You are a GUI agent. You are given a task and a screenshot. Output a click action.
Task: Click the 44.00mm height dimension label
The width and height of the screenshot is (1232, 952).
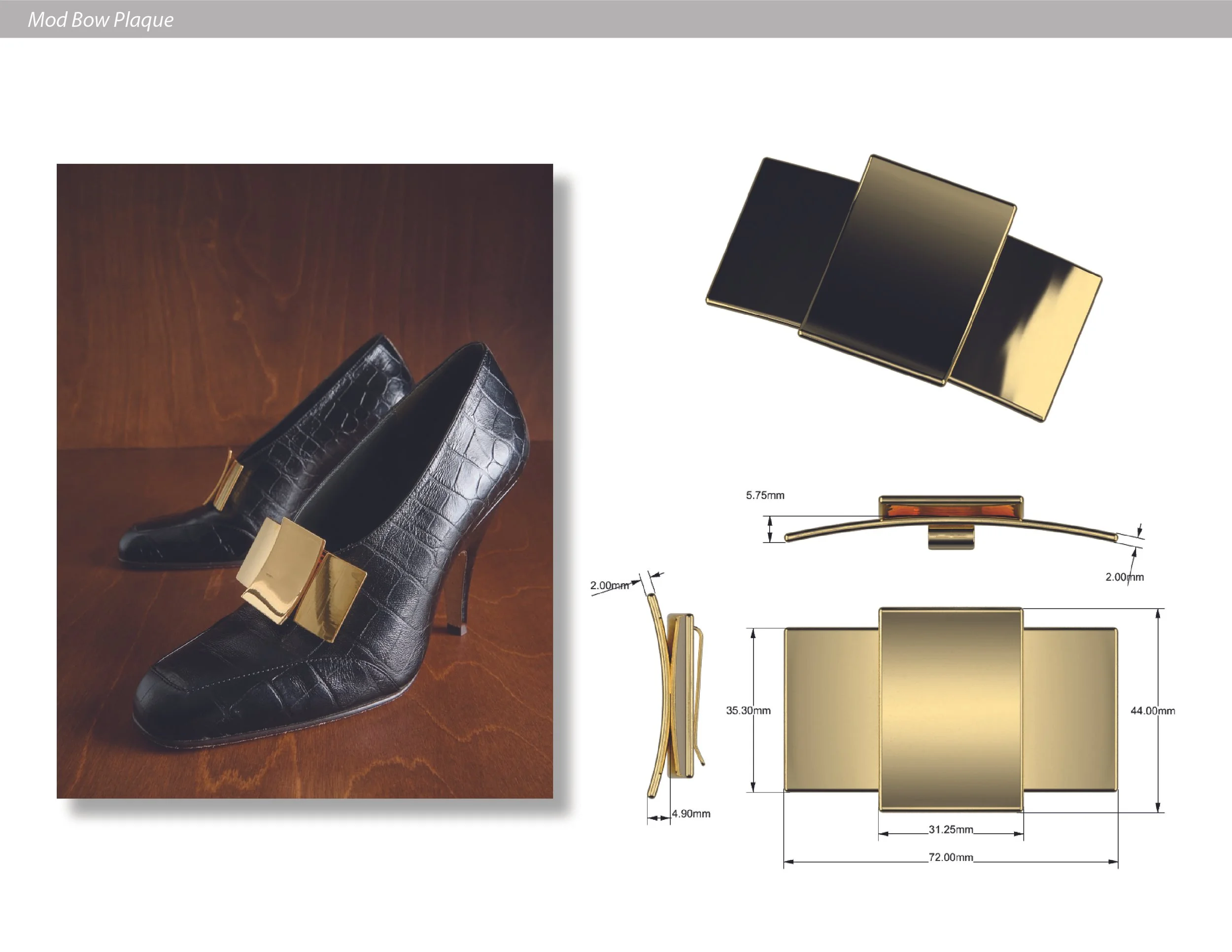(x=1153, y=711)
